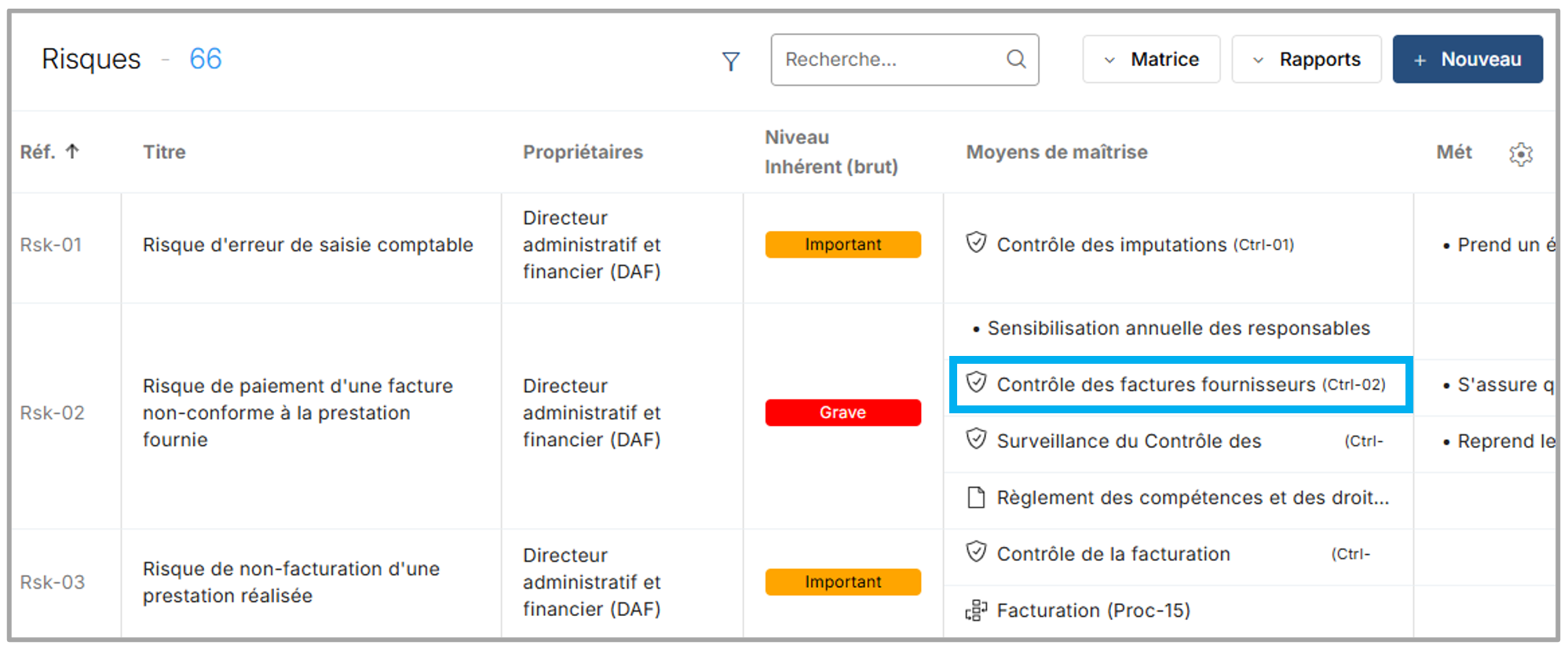Open the Rapports dropdown
The width and height of the screenshot is (1568, 649).
(1306, 60)
